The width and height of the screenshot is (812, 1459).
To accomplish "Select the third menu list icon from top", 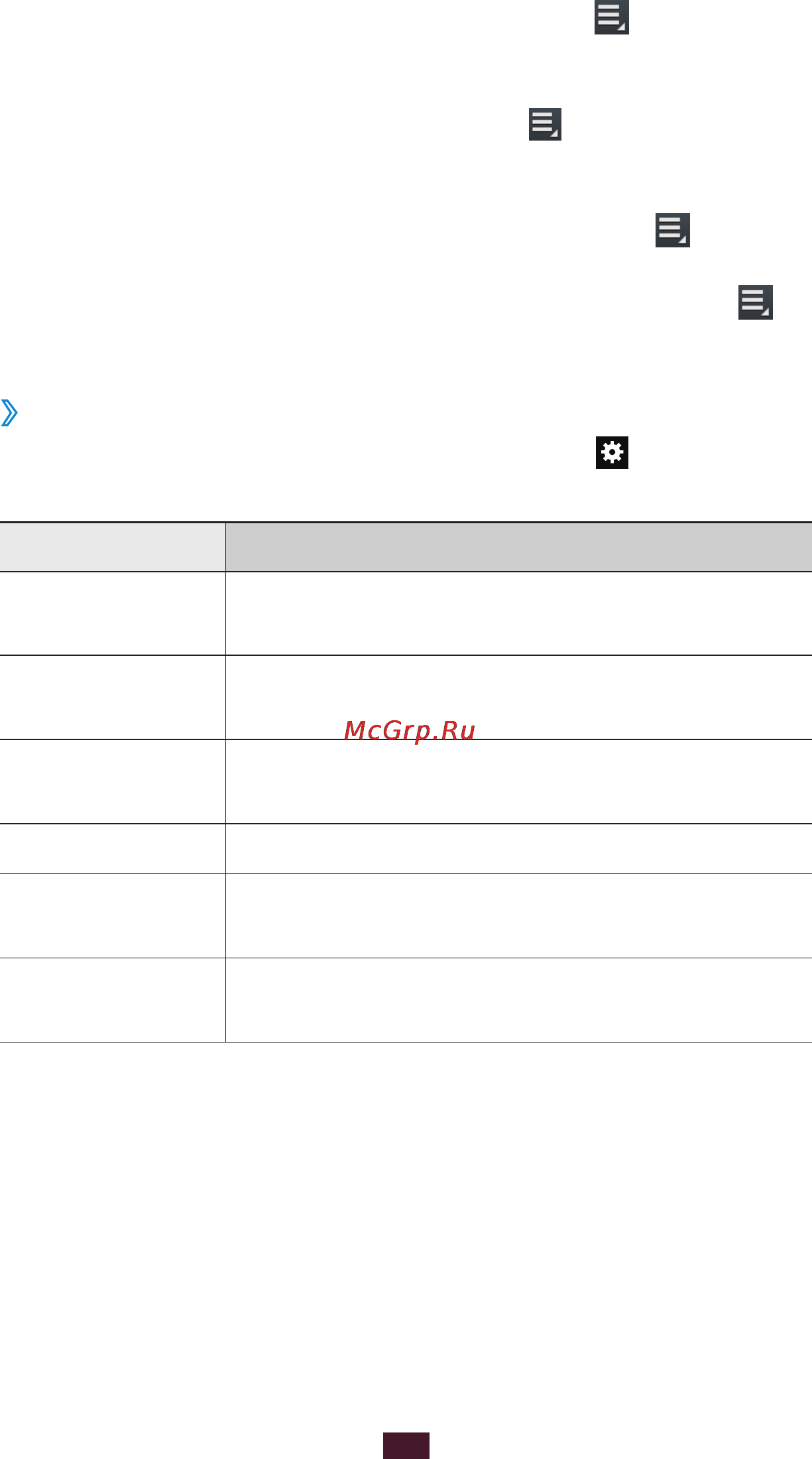I will pyautogui.click(x=672, y=230).
